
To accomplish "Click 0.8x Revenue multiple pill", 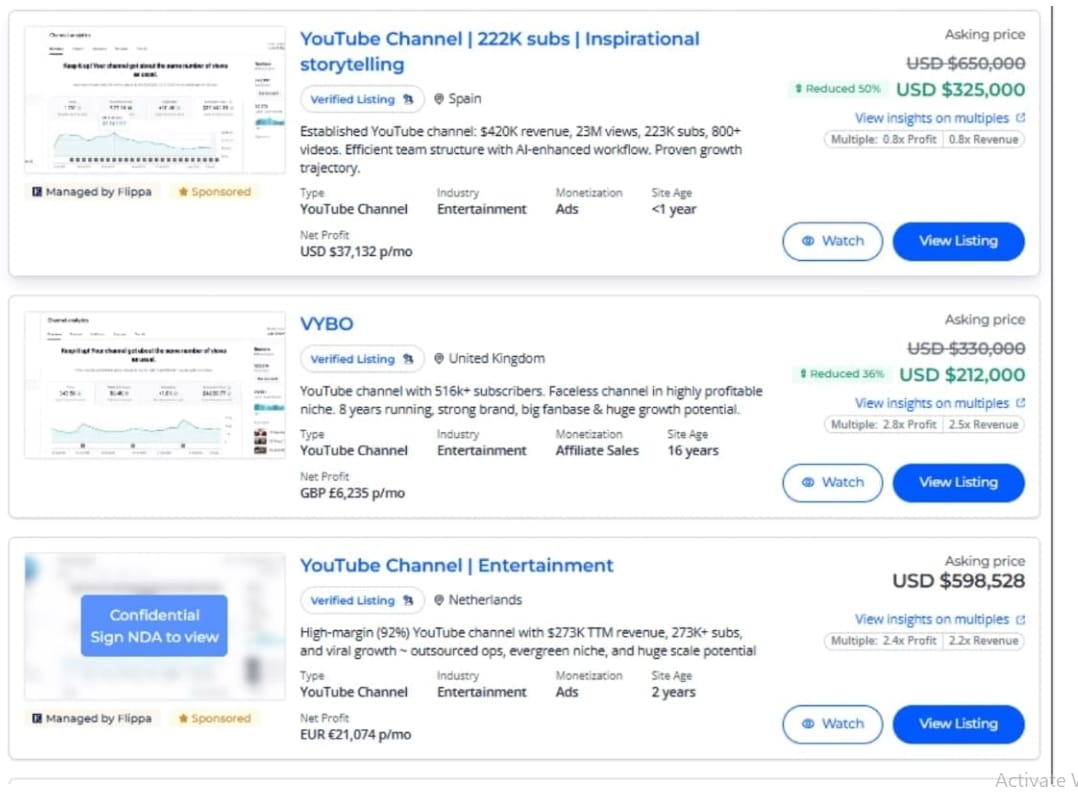I will point(984,140).
